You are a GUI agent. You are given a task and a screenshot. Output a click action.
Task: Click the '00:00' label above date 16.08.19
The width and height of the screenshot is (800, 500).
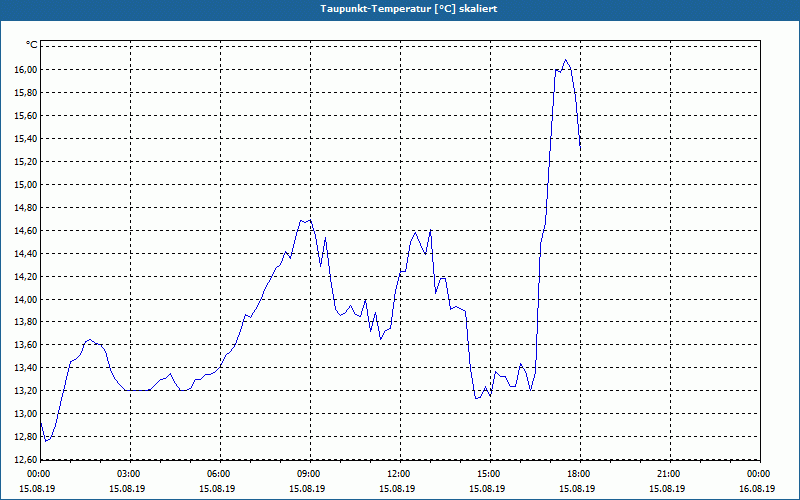tap(760, 474)
